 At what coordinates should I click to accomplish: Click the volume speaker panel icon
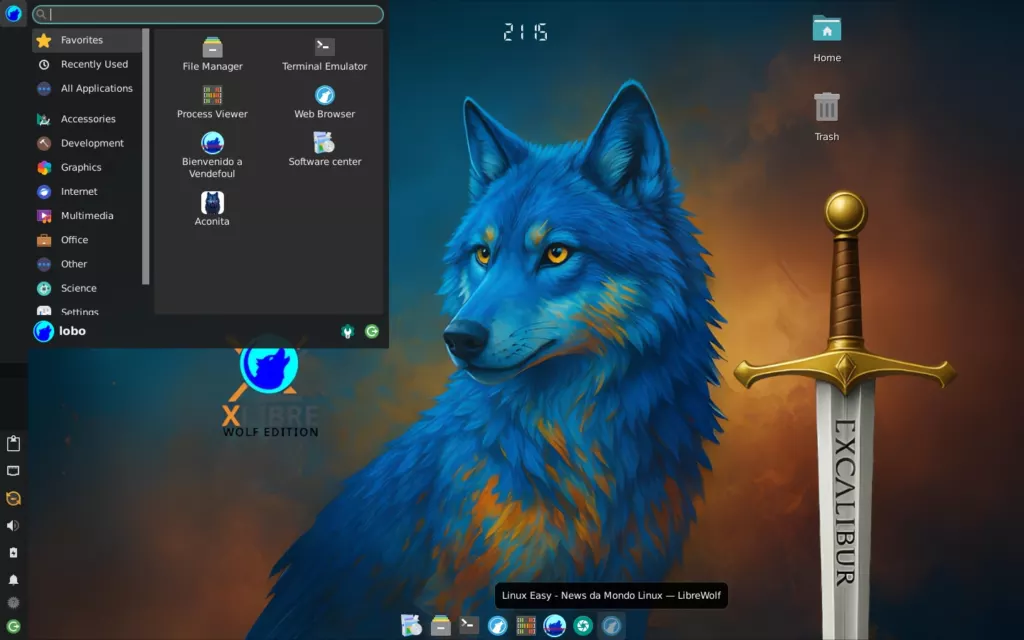13,526
